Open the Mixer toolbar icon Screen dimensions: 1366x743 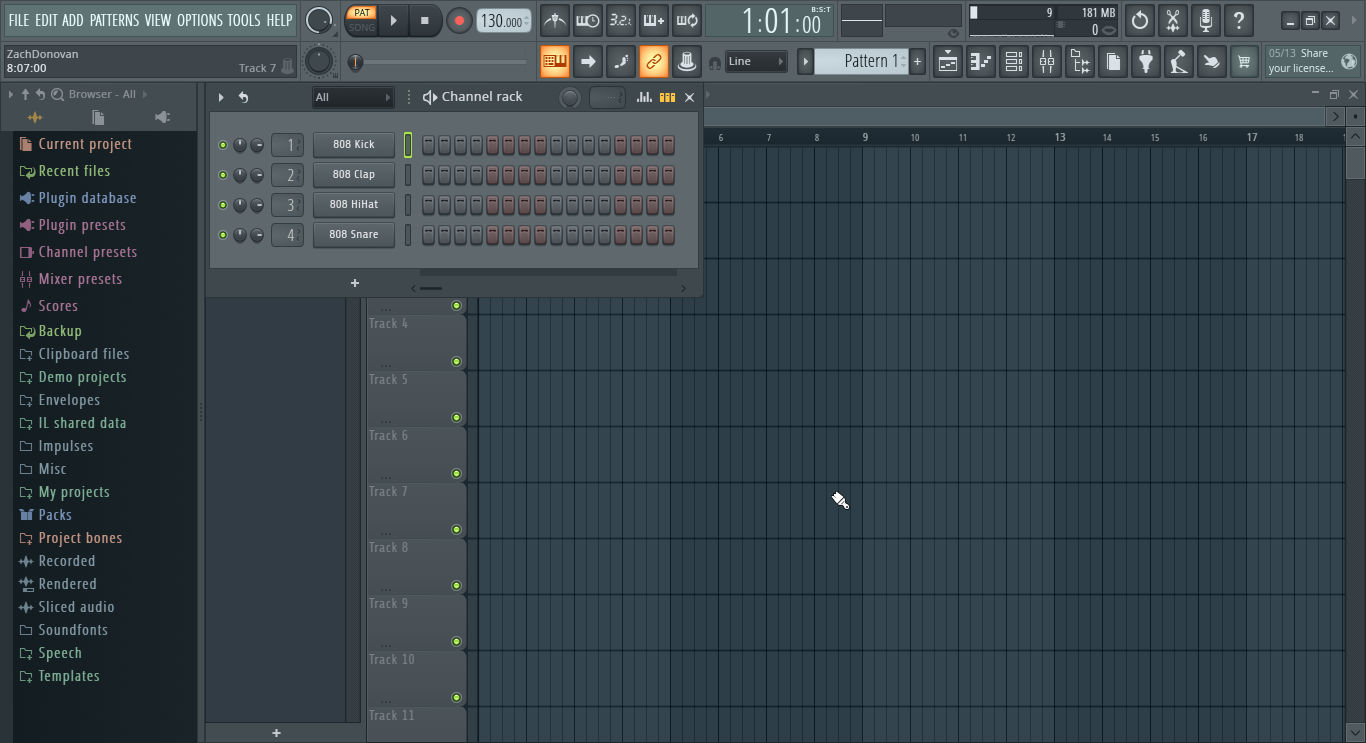(1047, 62)
